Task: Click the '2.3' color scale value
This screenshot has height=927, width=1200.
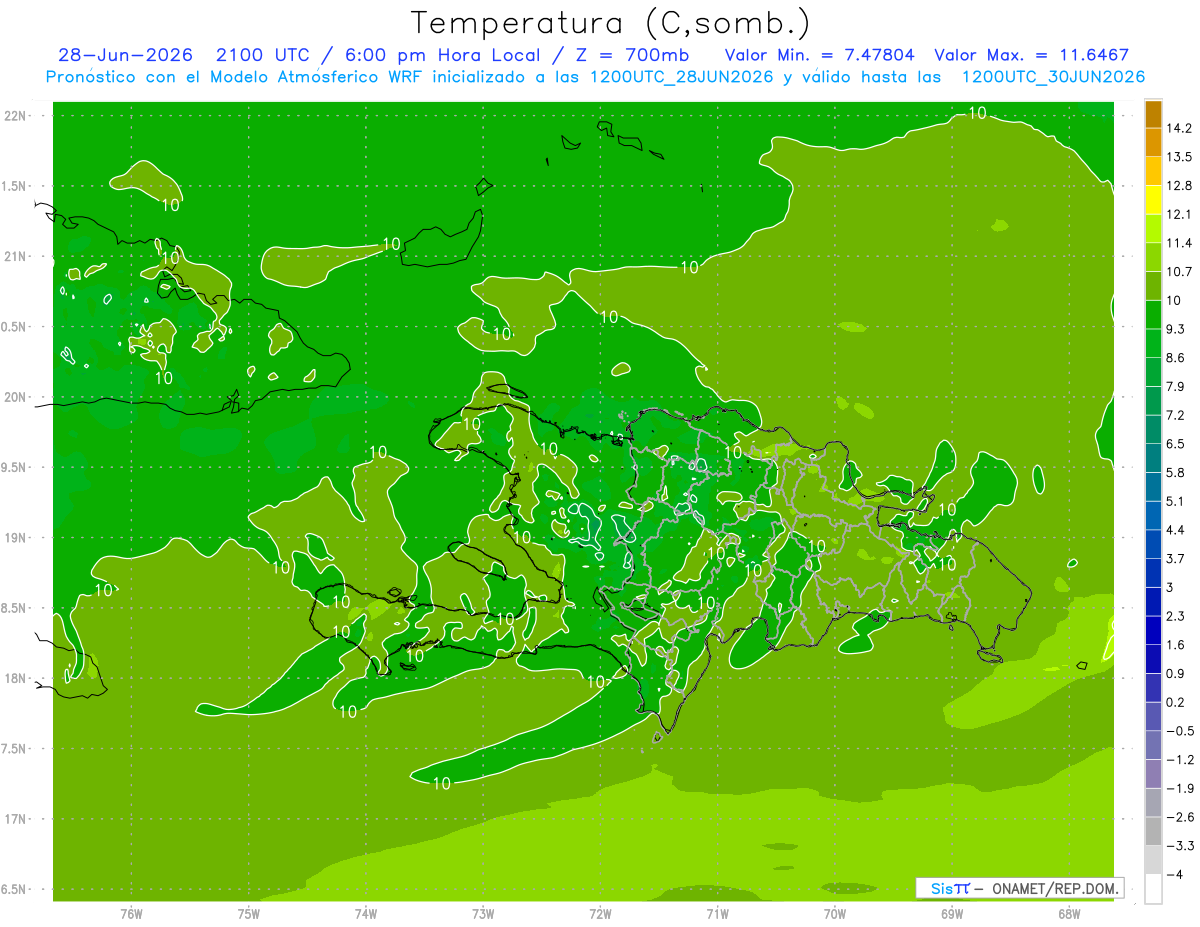Action: (x=1175, y=616)
